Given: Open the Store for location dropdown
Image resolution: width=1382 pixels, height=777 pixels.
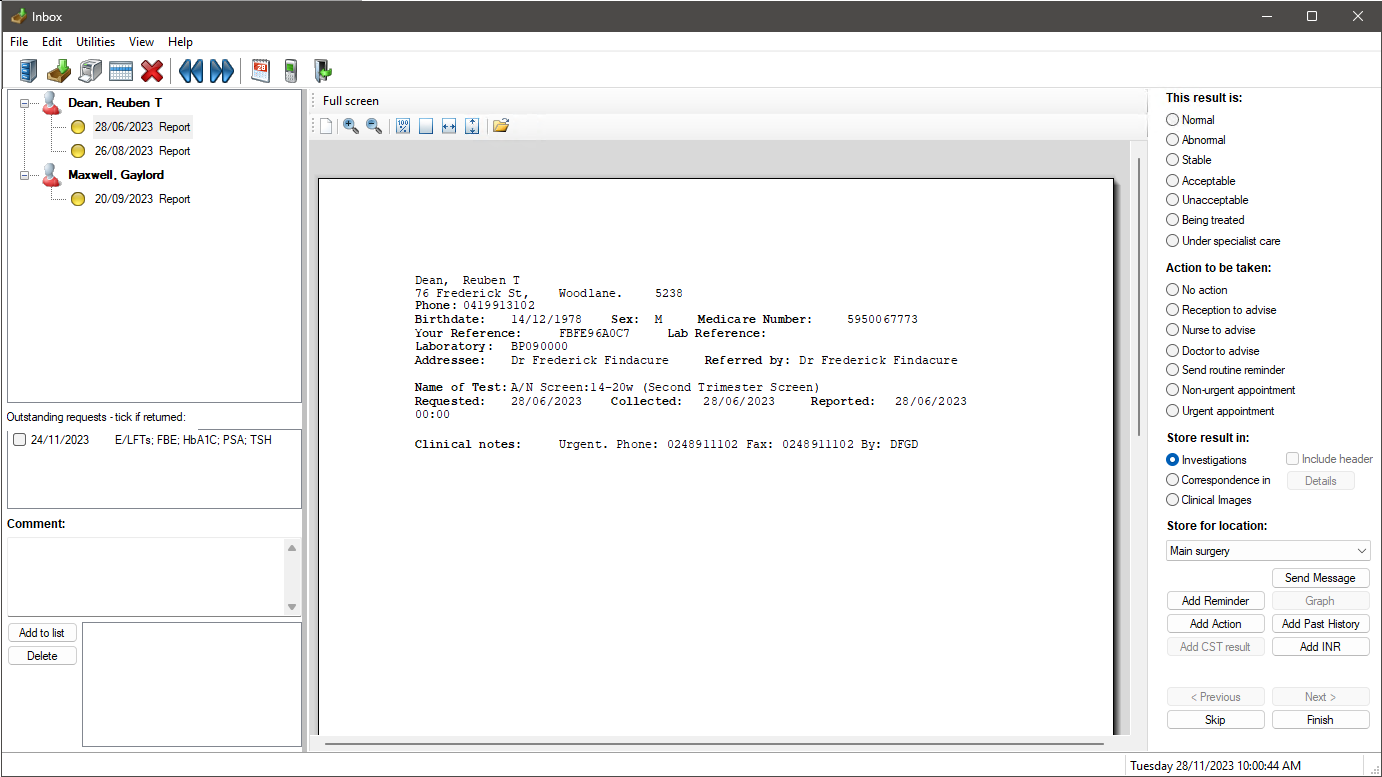Looking at the screenshot, I should 1268,551.
